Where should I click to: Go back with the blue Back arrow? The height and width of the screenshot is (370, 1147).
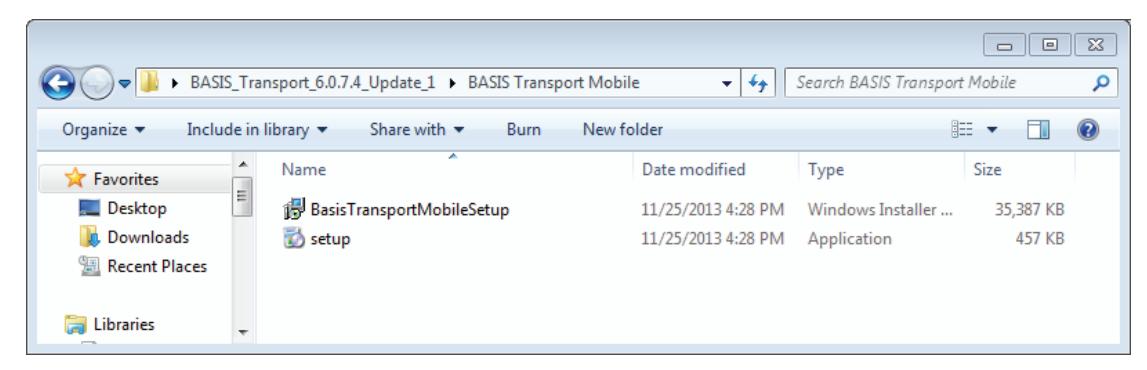click(x=59, y=83)
